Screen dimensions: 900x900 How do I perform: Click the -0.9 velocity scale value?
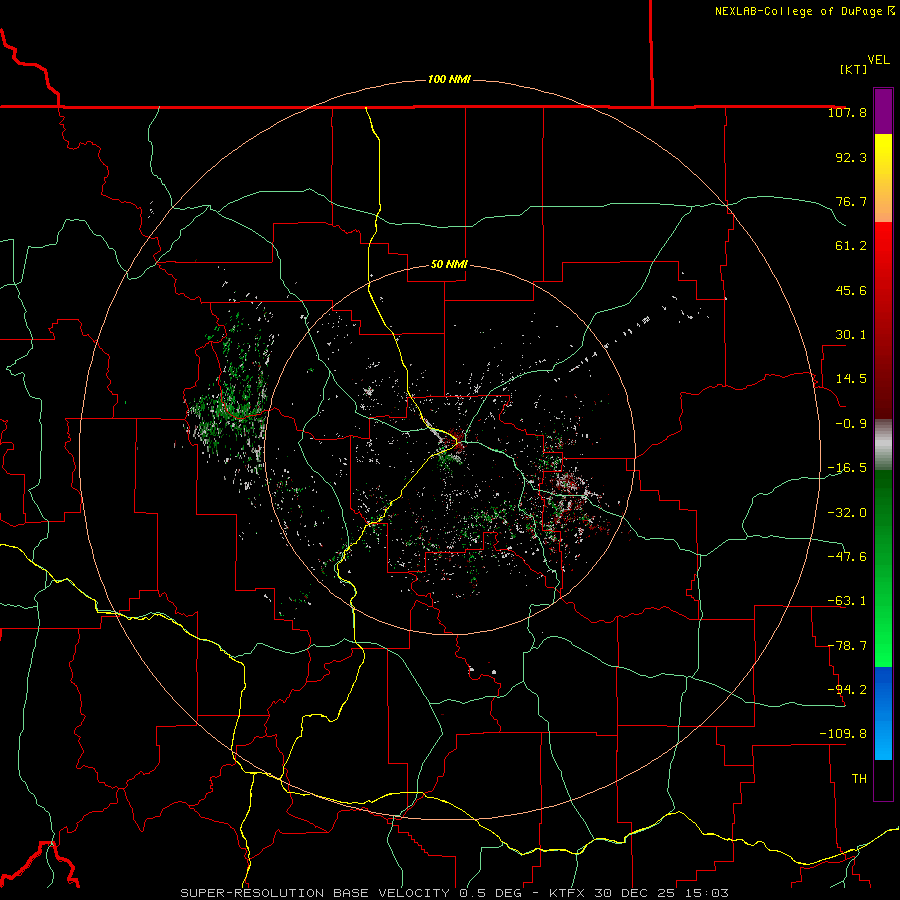(x=851, y=424)
